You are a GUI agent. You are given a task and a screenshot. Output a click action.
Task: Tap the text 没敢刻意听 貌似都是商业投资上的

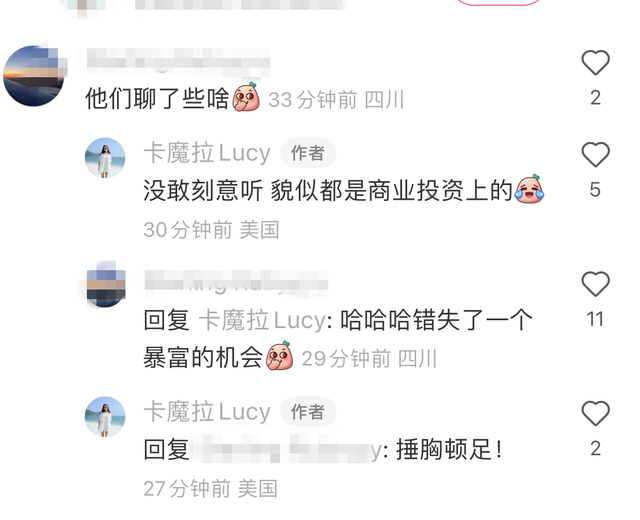tap(328, 191)
